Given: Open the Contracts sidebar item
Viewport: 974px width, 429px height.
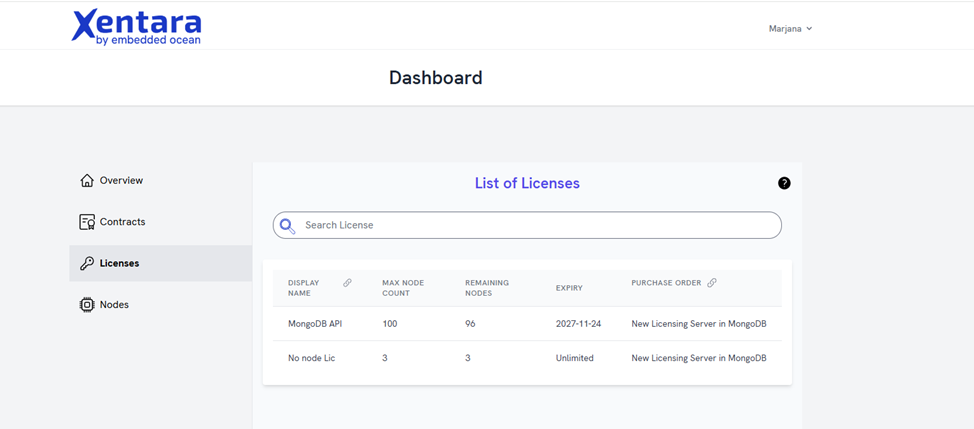Looking at the screenshot, I should tap(160, 222).
